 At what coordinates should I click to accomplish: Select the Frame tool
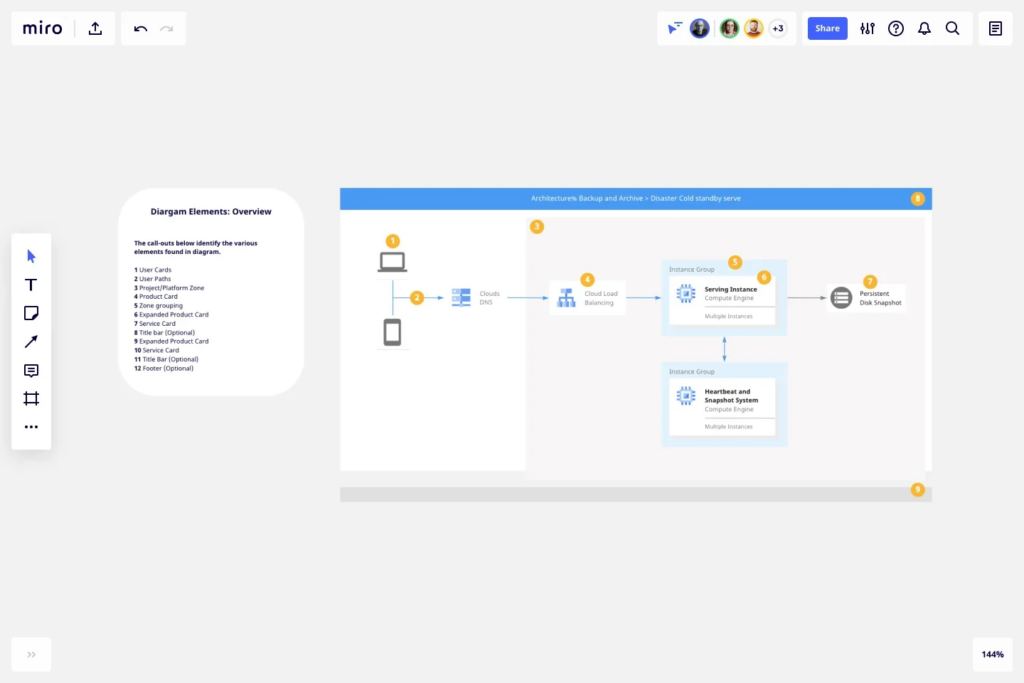point(31,398)
